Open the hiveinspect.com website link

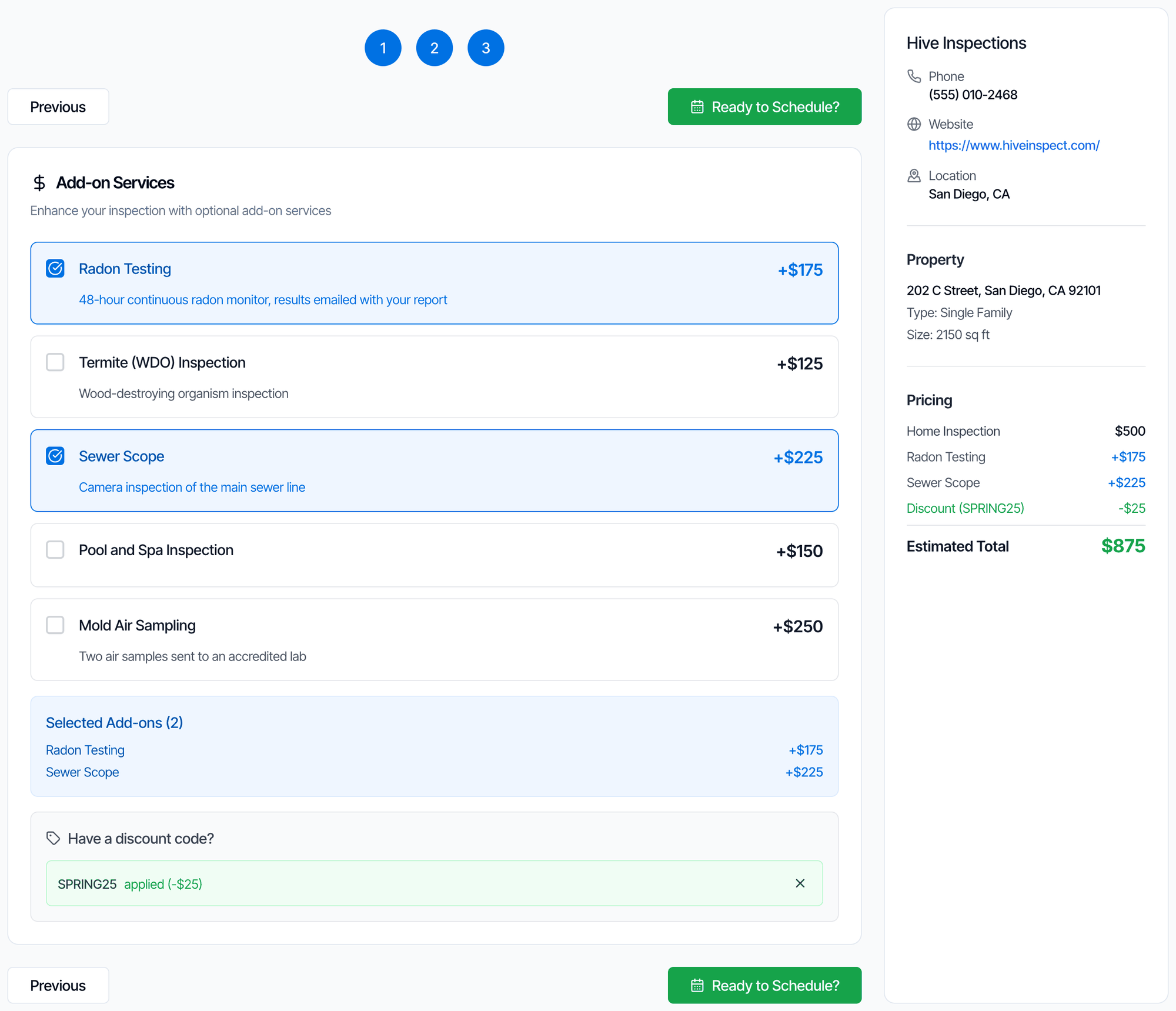pos(1014,145)
